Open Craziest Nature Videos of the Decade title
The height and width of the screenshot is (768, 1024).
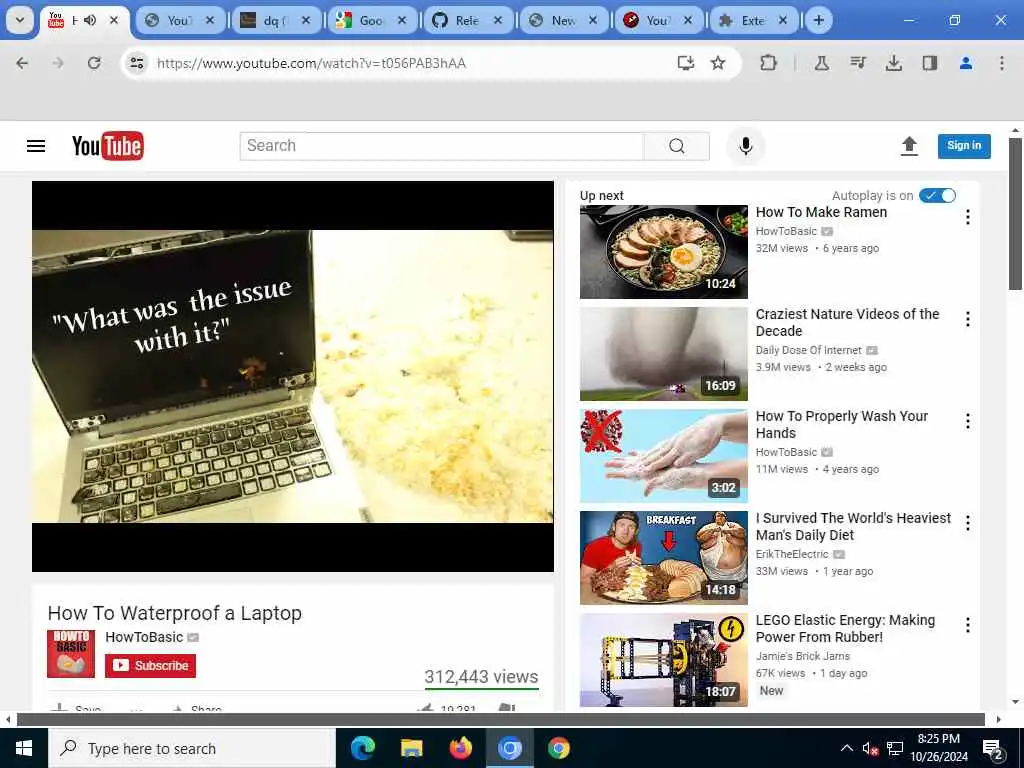847,323
